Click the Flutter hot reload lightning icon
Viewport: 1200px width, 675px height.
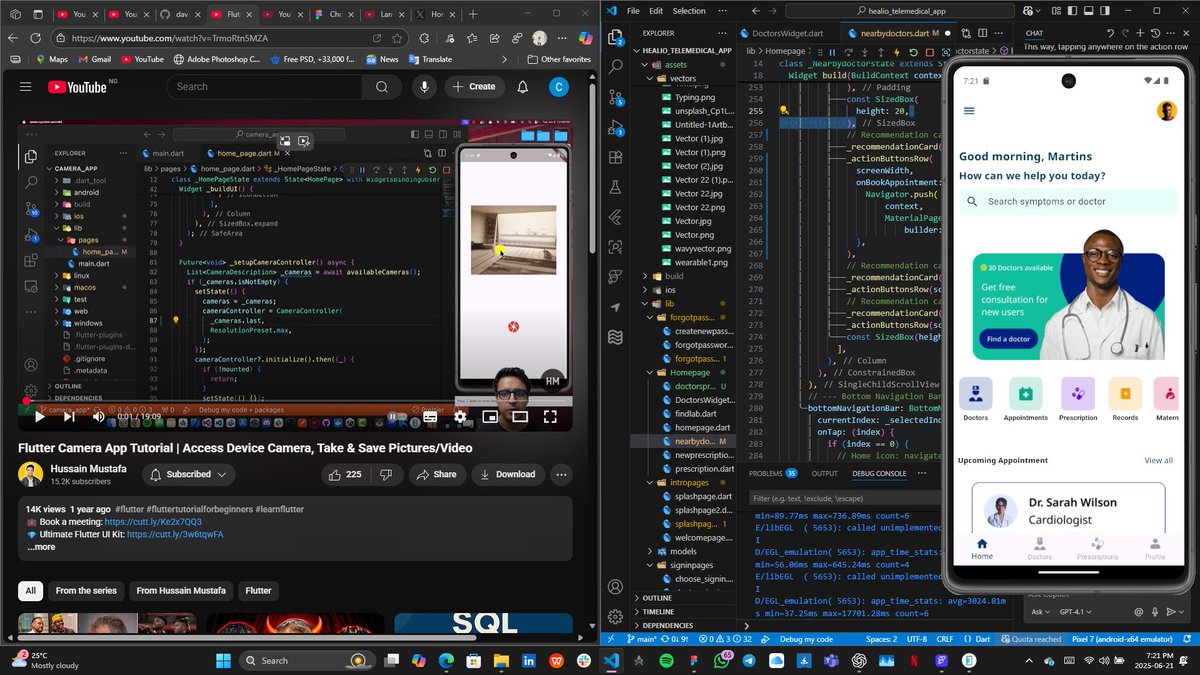click(x=897, y=52)
